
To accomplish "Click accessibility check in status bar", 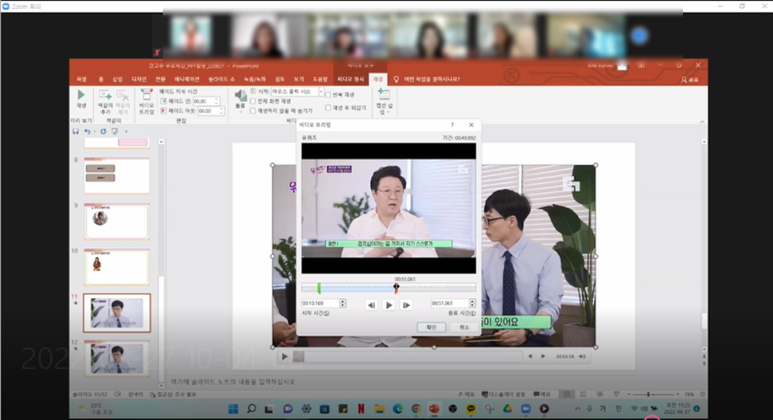I will click(173, 394).
